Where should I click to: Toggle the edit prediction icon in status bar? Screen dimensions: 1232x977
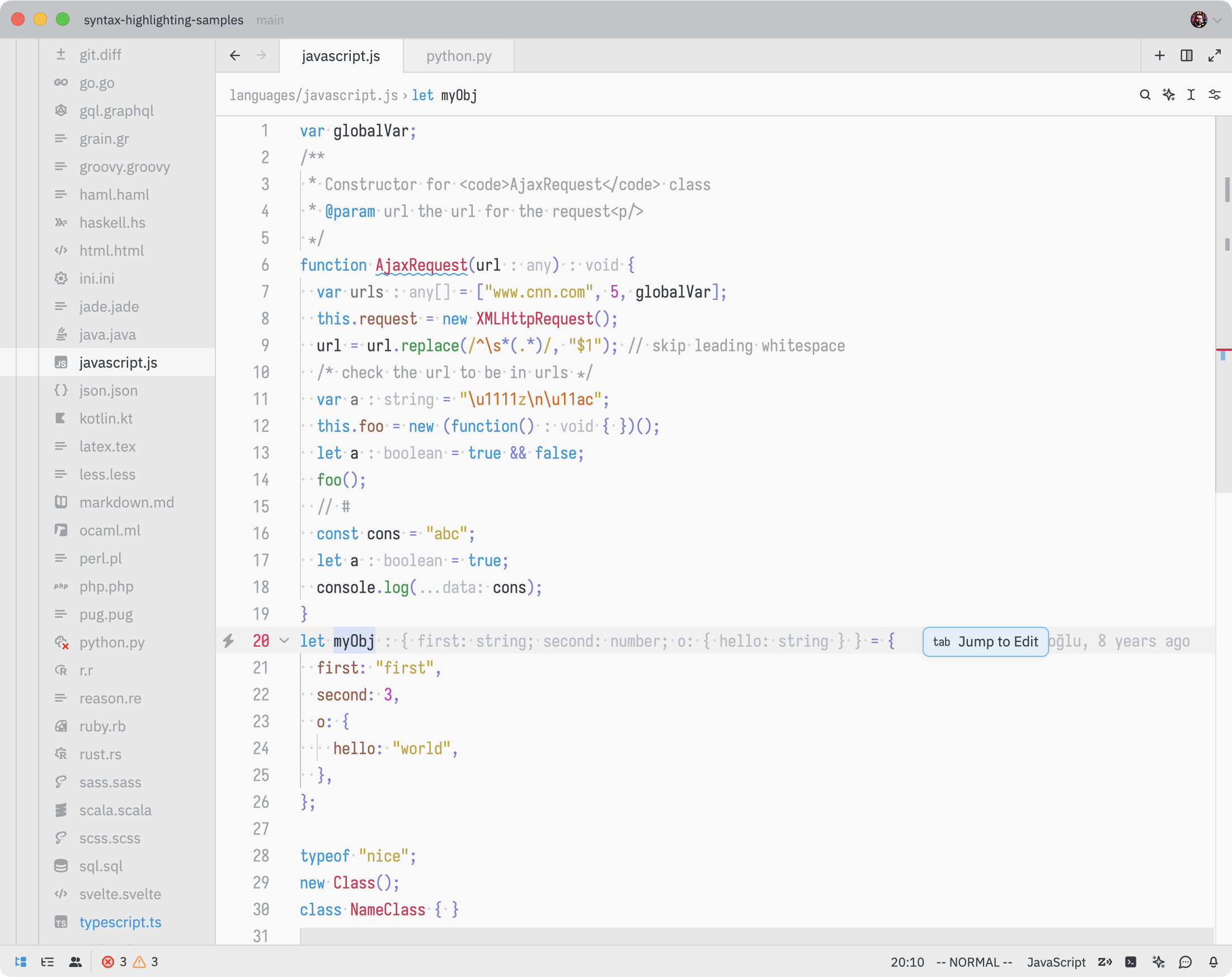pyautogui.click(x=1104, y=961)
